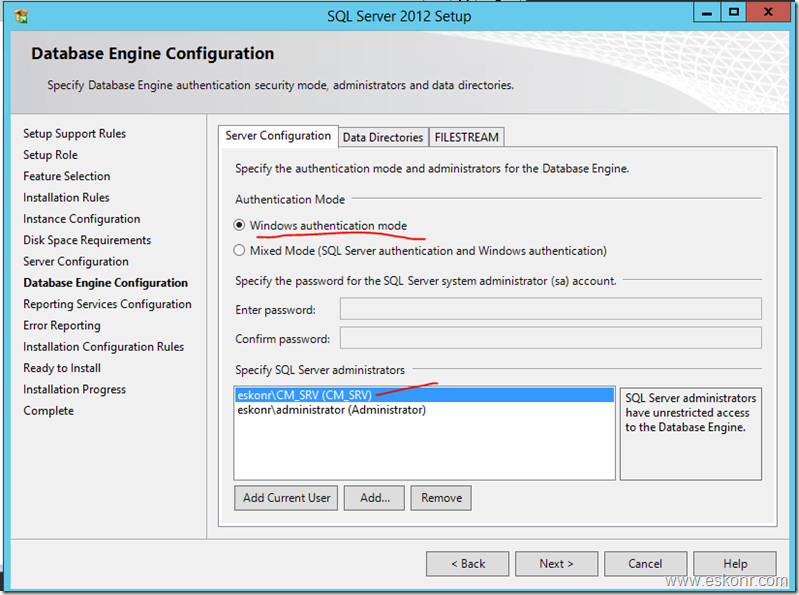Click the Add... button
Screen dimensions: 799x595
[x=375, y=498]
